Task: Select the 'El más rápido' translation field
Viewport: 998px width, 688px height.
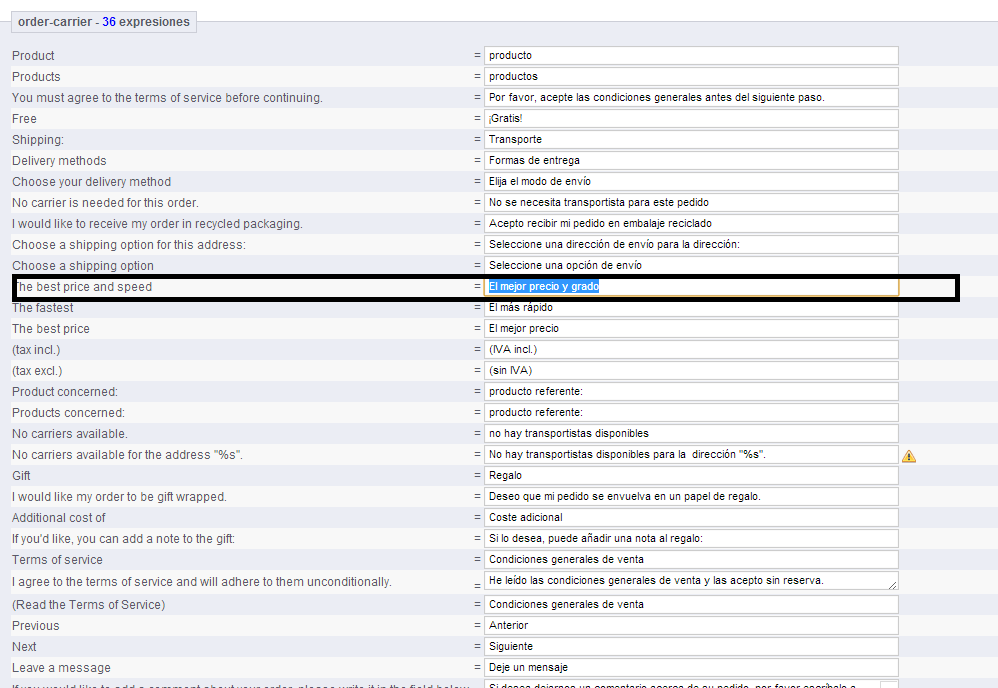Action: 690,308
